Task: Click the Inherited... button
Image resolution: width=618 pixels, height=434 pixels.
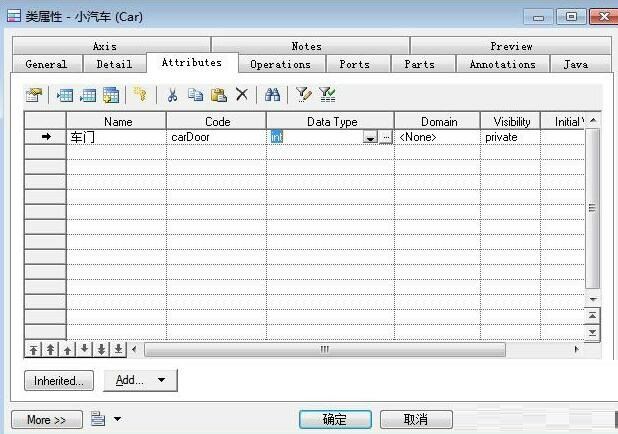Action: tap(59, 380)
